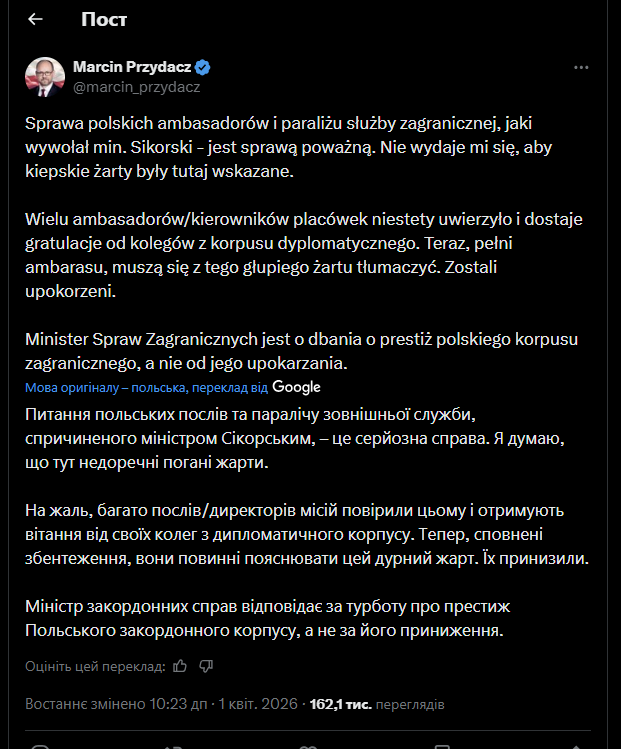Screen dimensions: 621x749
Task: Open the three-dot more options menu
Action: pyautogui.click(x=581, y=68)
